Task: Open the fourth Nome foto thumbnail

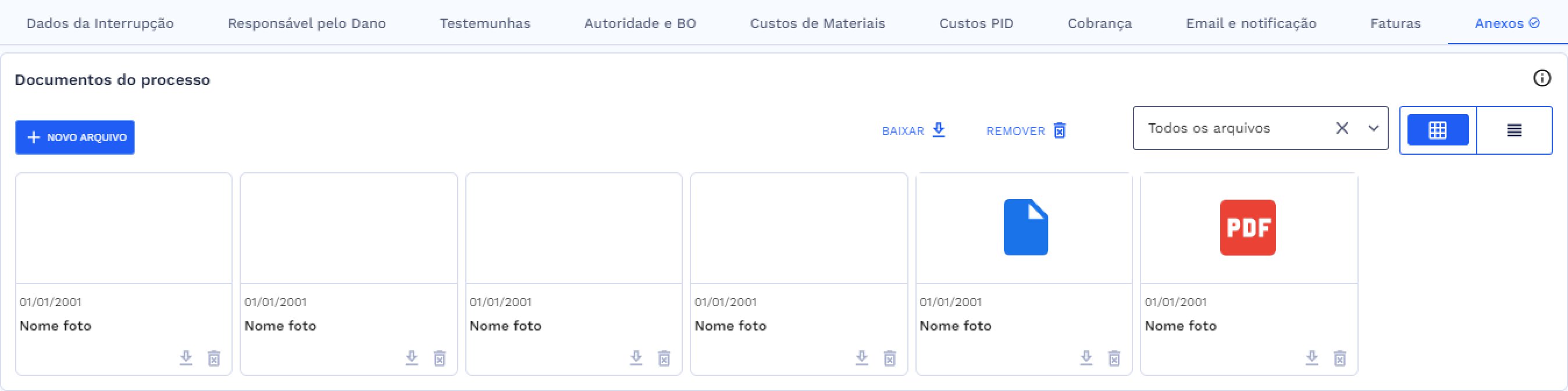Action: pos(799,226)
